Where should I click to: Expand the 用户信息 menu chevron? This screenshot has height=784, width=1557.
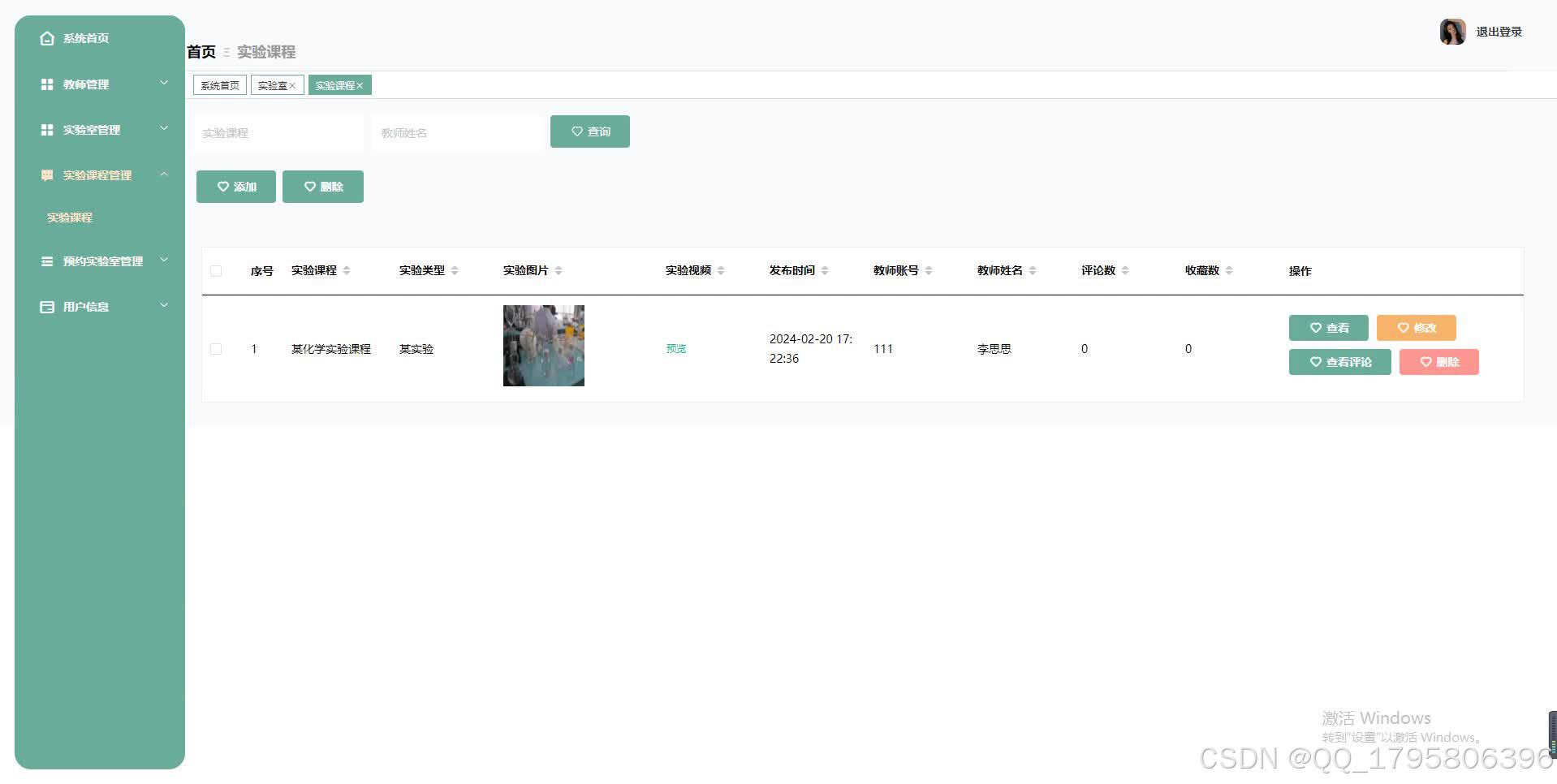[164, 305]
